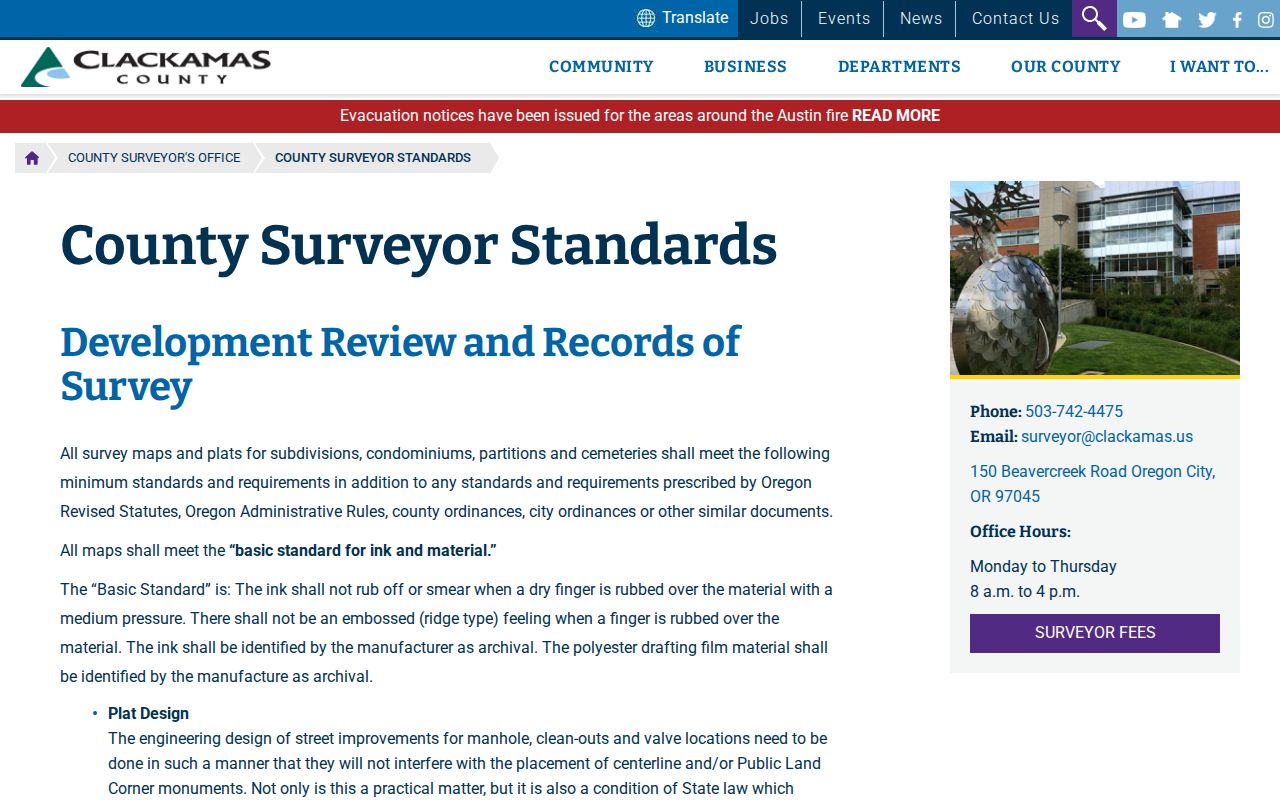This screenshot has height=800, width=1280.
Task: Click the Clackamas County logo
Action: 146,67
